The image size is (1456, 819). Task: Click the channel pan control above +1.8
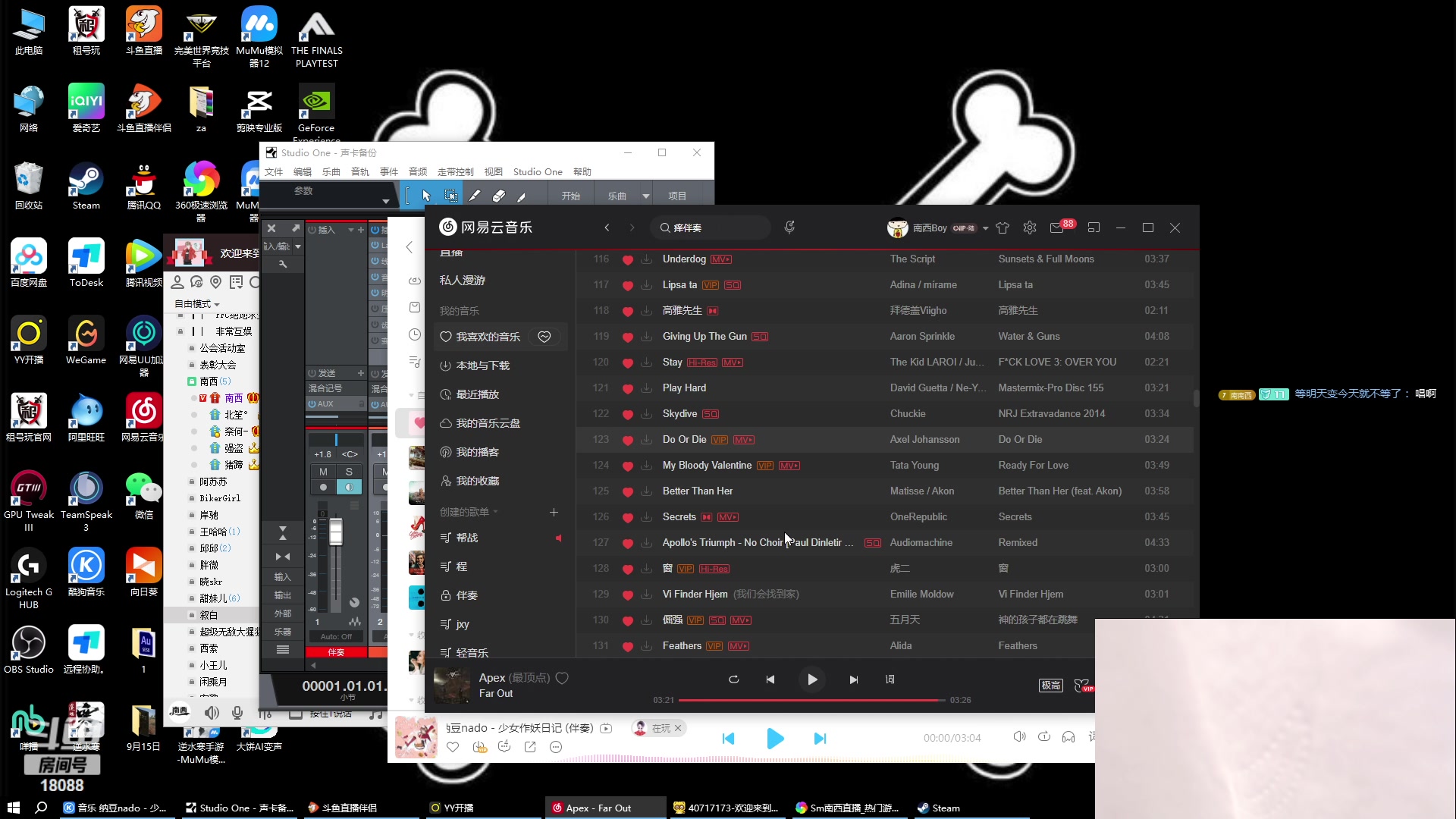click(336, 440)
